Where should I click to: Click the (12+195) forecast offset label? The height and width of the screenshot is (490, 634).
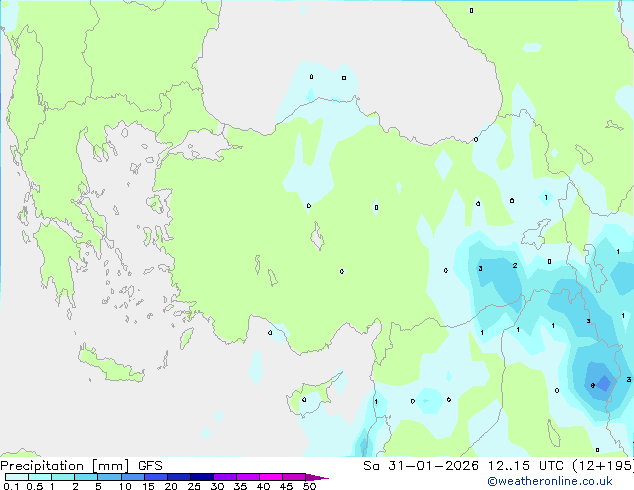pyautogui.click(x=603, y=466)
